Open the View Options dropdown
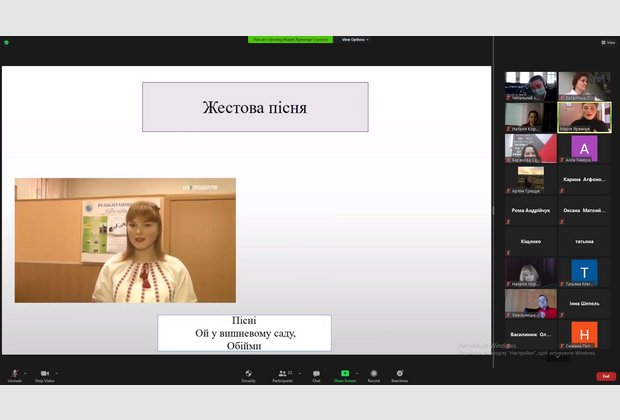 tap(355, 40)
